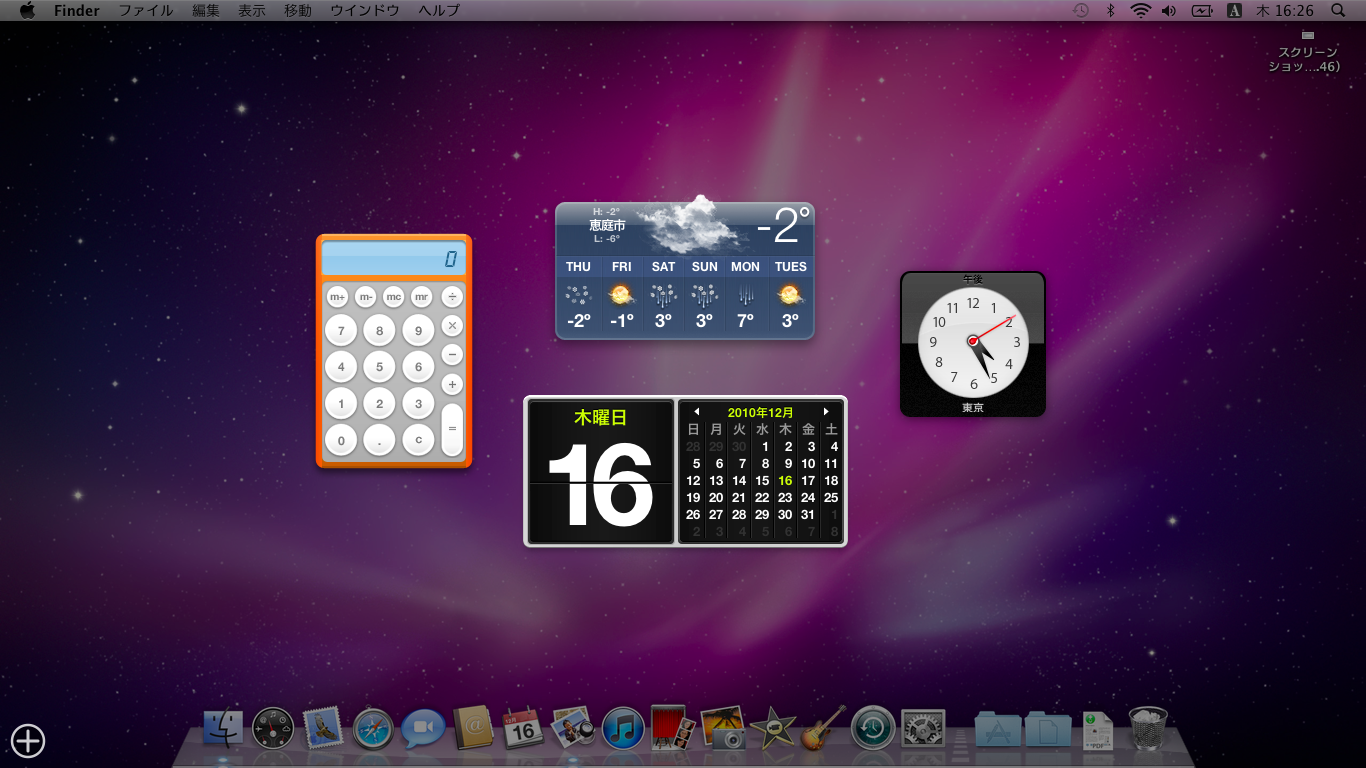Open the Apple menu
Image resolution: width=1366 pixels, height=768 pixels.
(x=27, y=10)
